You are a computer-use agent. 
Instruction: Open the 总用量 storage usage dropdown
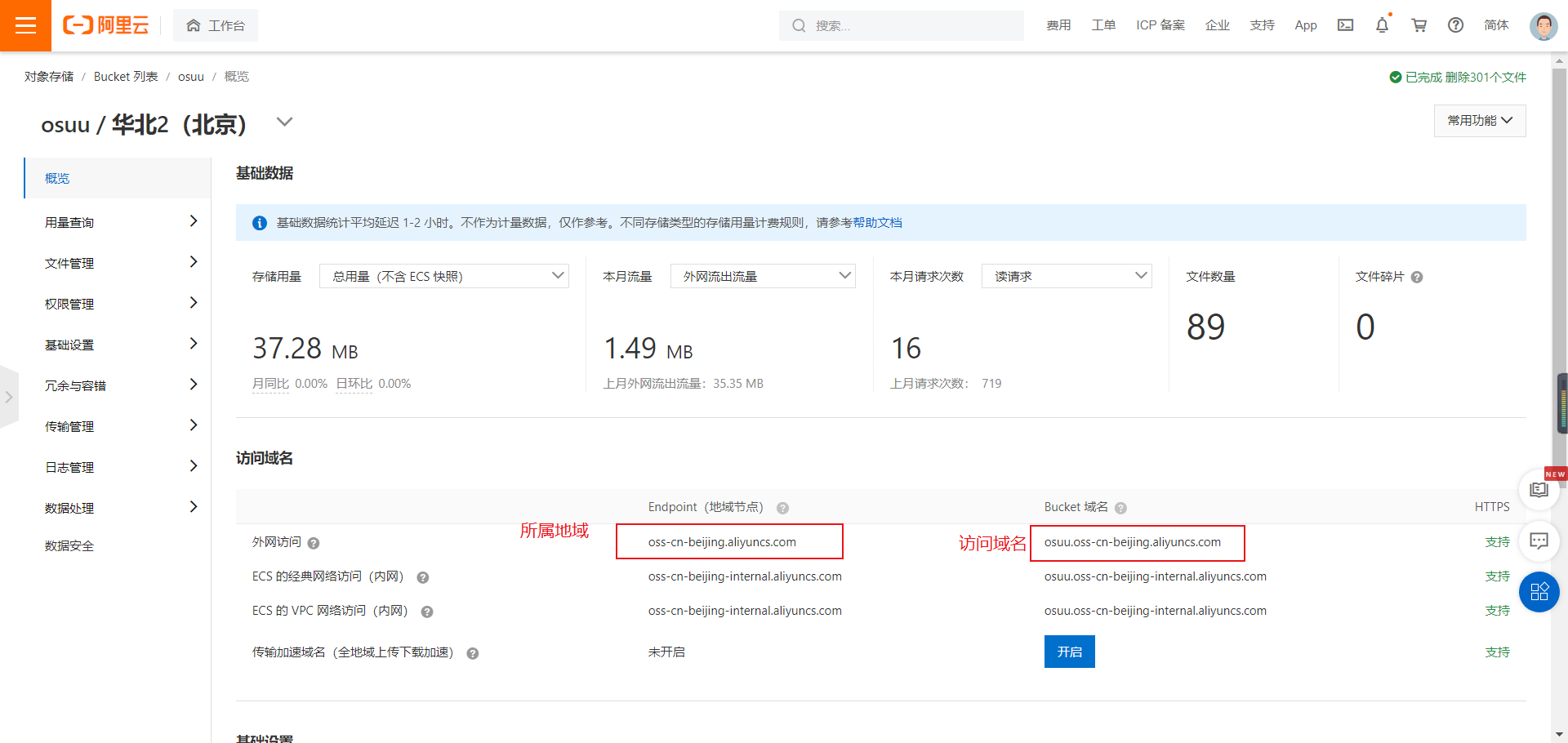443,277
